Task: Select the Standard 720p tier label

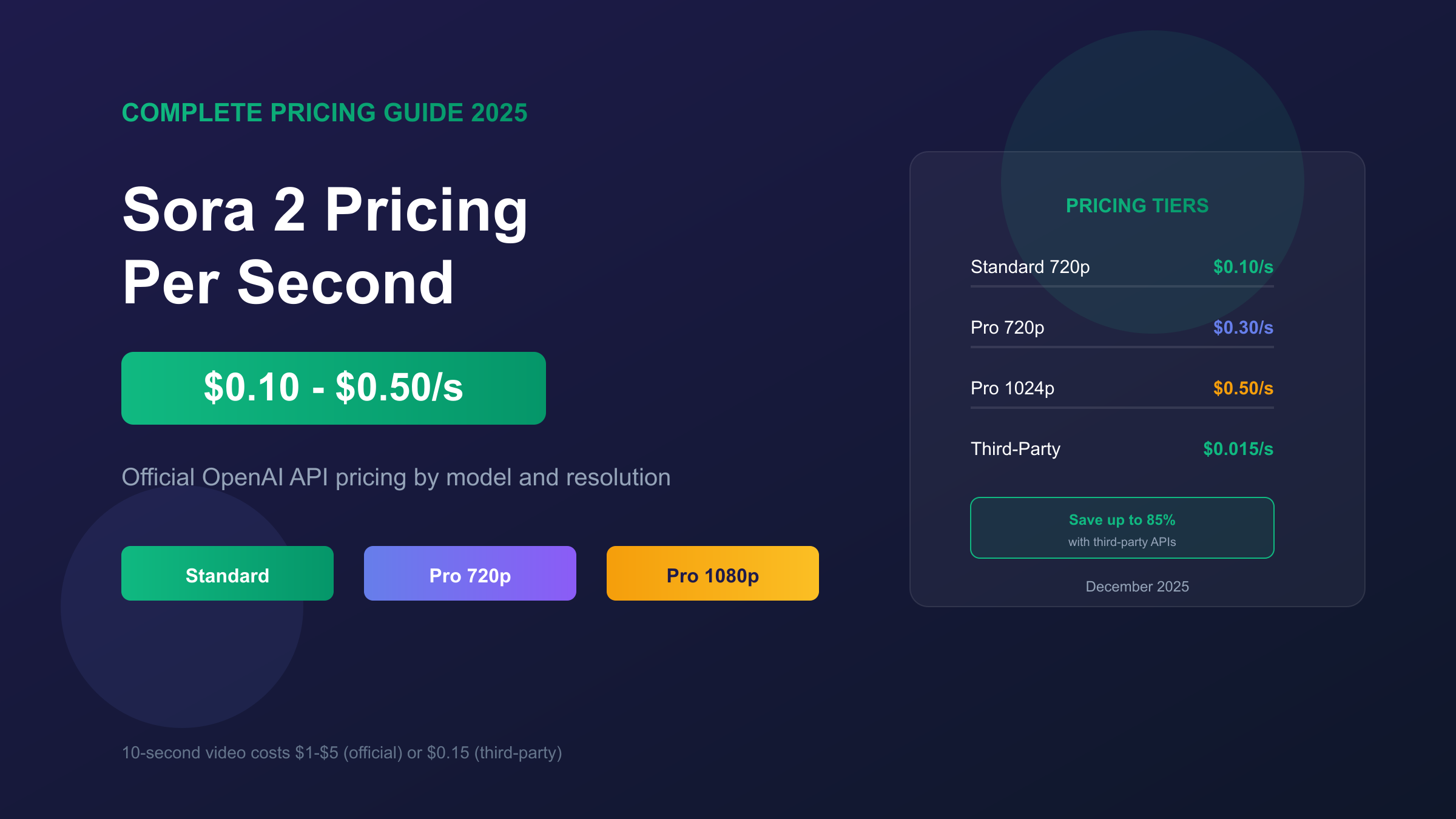Action: click(x=1030, y=267)
